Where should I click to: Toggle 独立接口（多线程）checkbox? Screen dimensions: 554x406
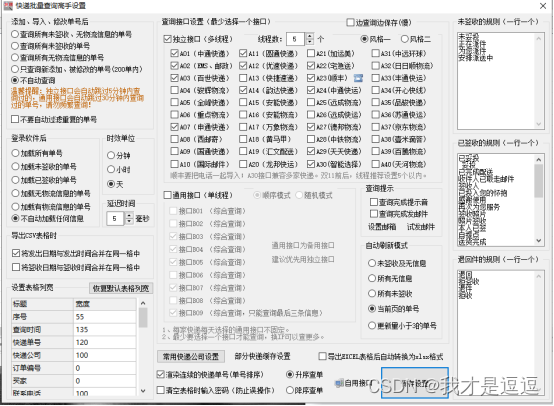[x=167, y=39]
